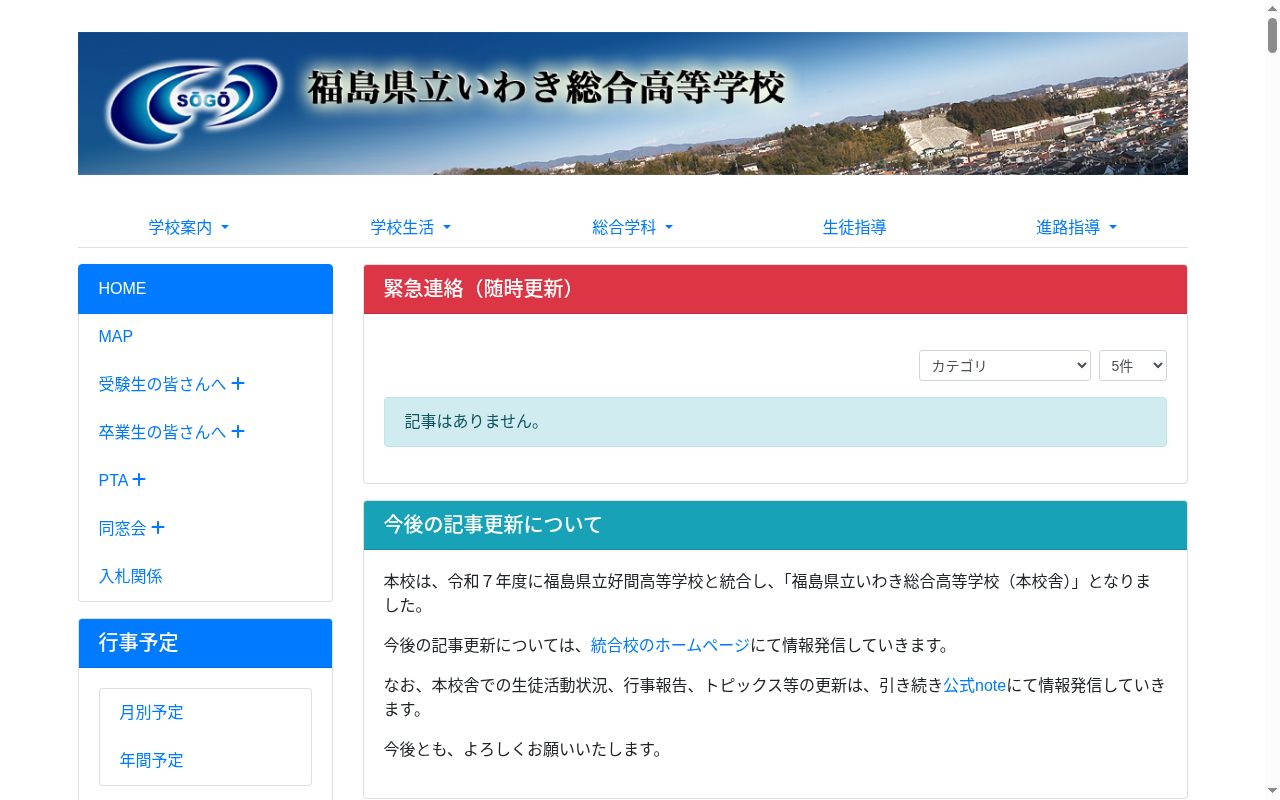This screenshot has height=800, width=1280.
Task: Click the school header banner image
Action: [633, 103]
